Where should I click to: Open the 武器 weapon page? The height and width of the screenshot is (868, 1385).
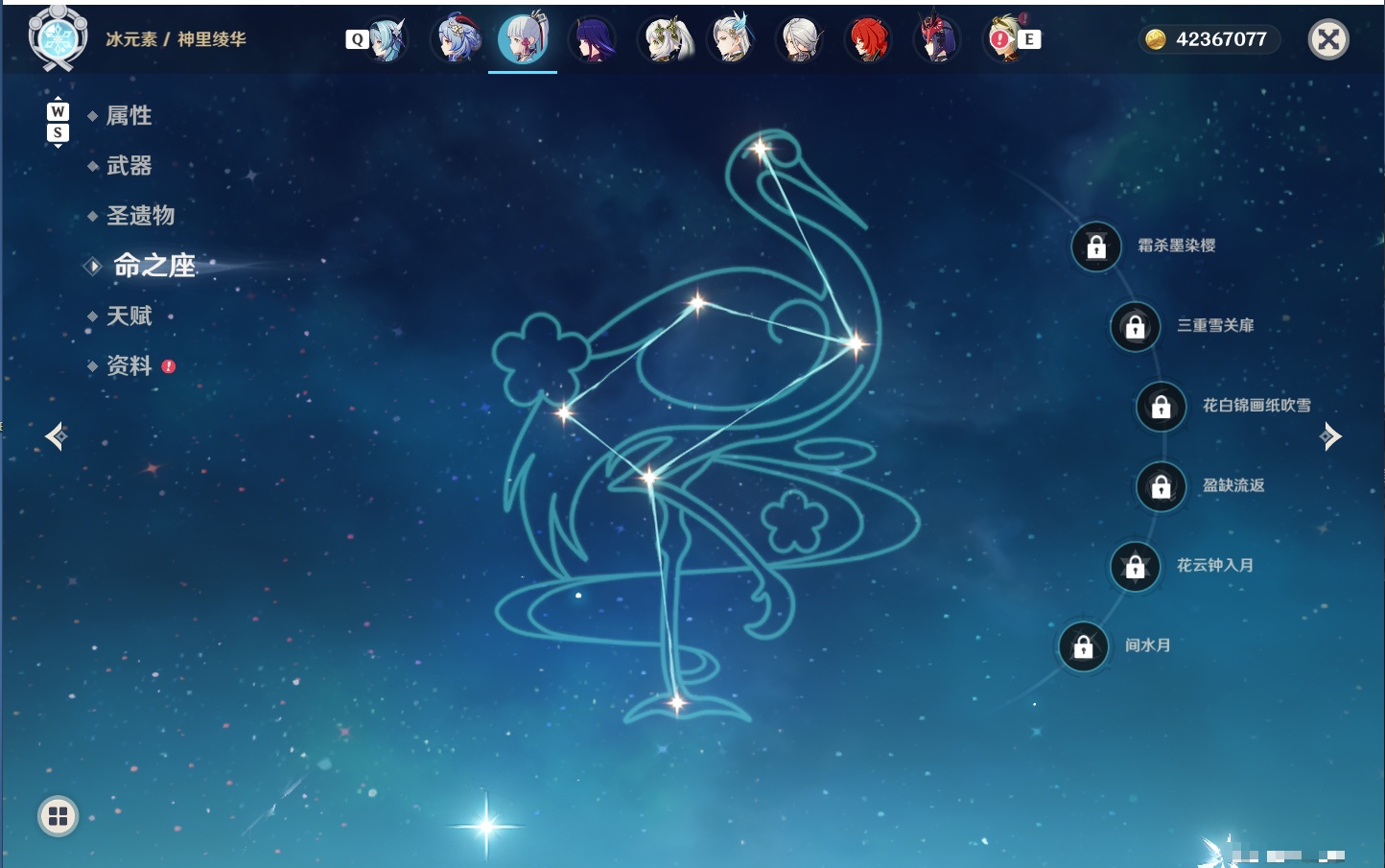[129, 166]
